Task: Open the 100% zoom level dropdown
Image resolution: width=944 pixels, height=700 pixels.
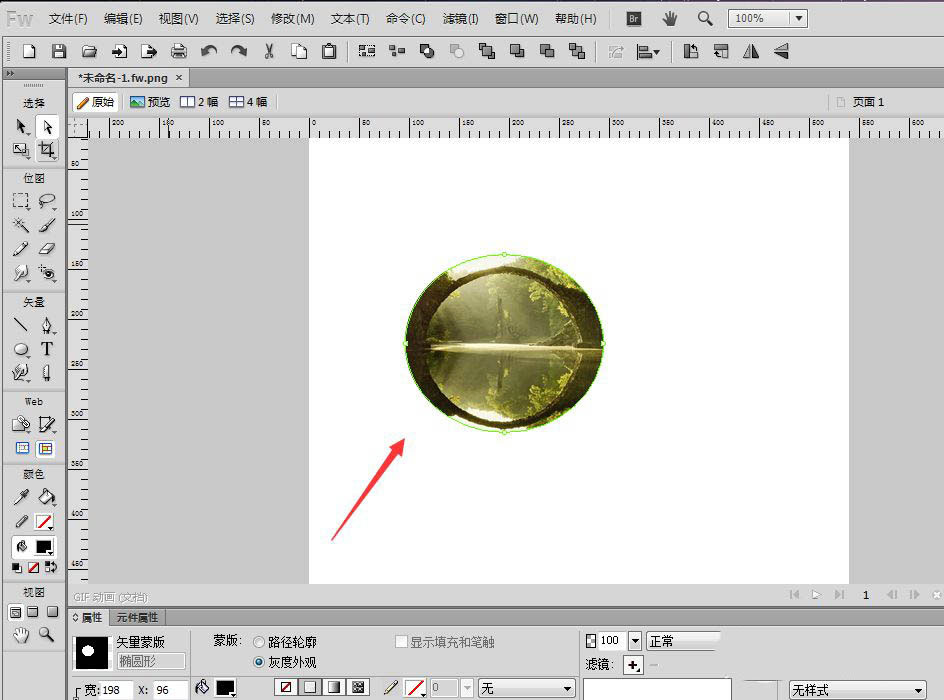Action: click(x=798, y=18)
